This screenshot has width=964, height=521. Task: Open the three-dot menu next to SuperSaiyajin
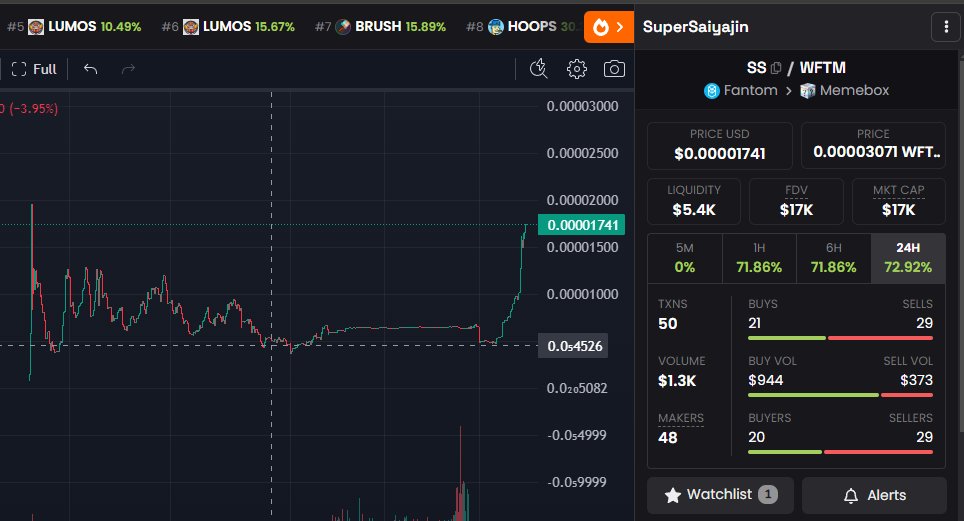pos(946,27)
